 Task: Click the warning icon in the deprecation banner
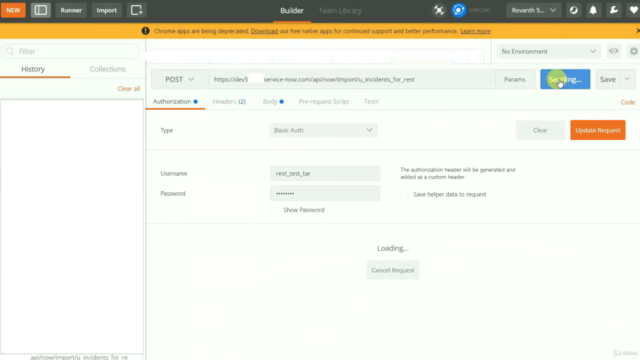(x=145, y=31)
